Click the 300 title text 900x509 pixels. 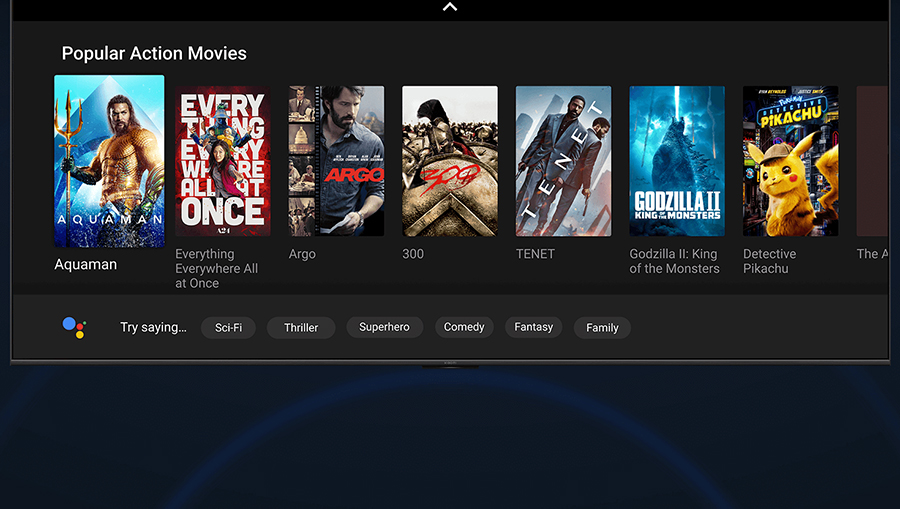[x=413, y=254]
